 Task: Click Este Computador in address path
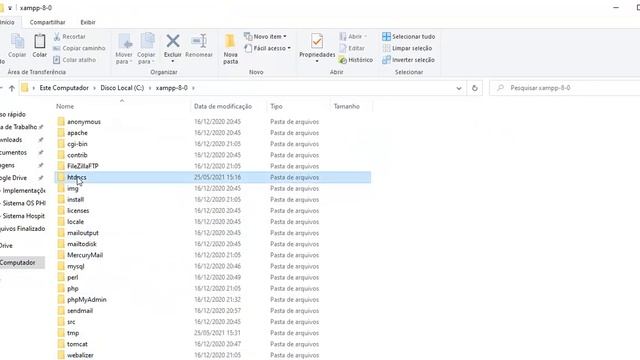click(x=64, y=88)
